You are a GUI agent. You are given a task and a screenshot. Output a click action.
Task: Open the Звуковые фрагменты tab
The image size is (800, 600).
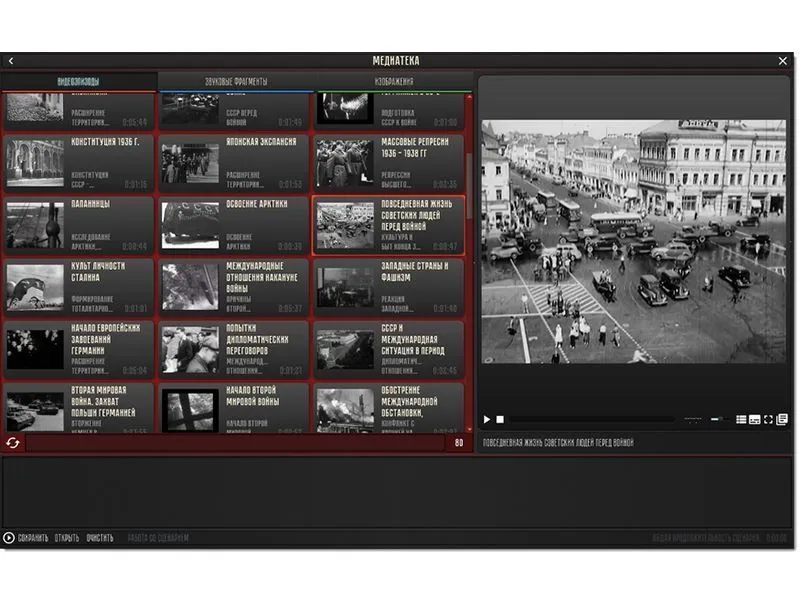(x=236, y=81)
